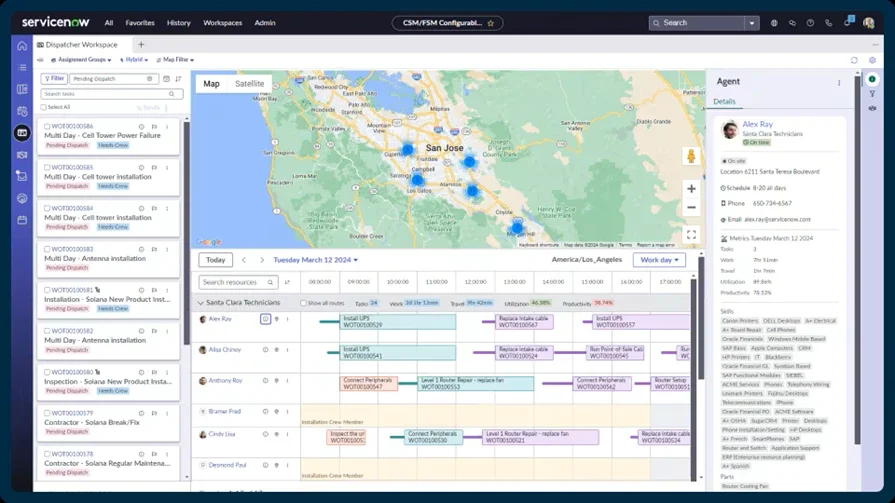This screenshot has height=503, width=895.
Task: Star the CSM/FSM Configurable workspace as favorite
Action: (491, 23)
